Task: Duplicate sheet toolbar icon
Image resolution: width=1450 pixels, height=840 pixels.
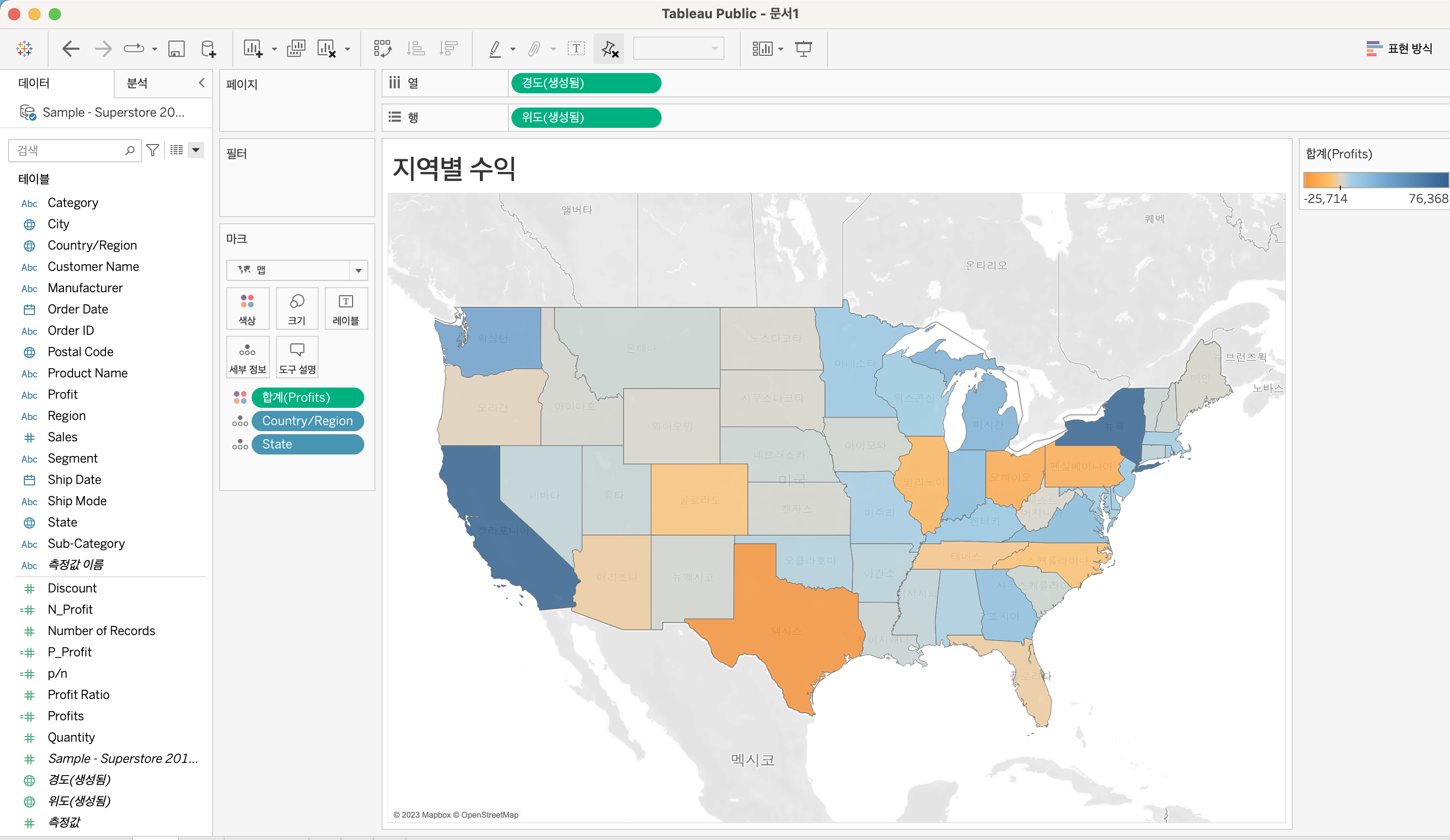Action: pyautogui.click(x=296, y=49)
